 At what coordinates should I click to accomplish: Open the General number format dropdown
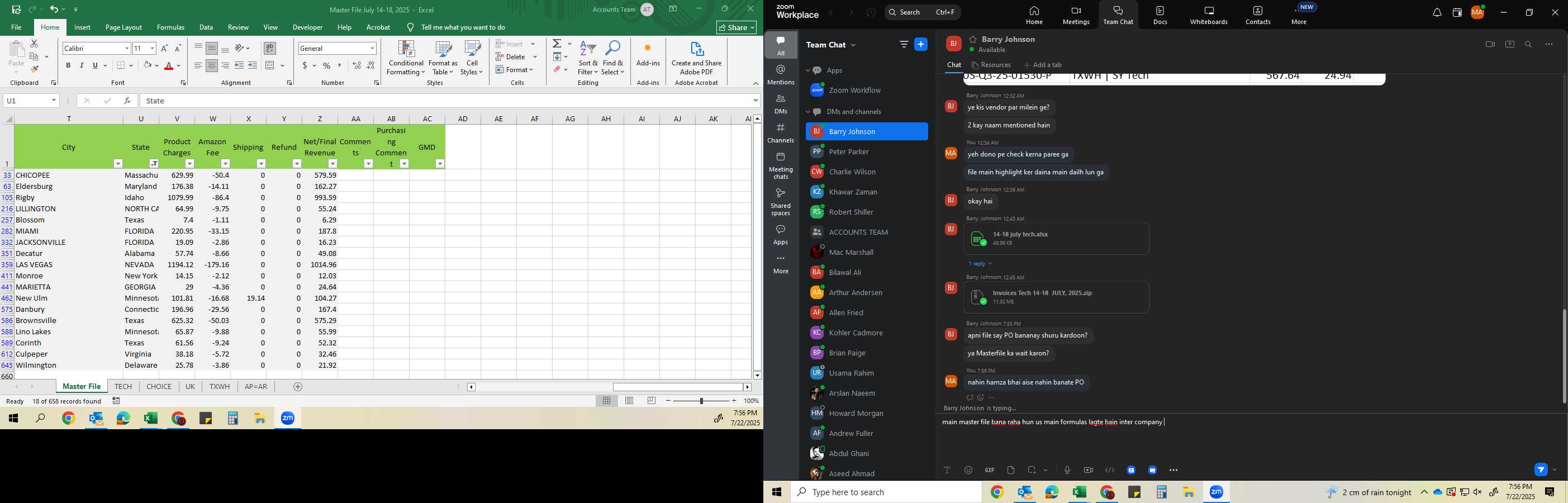[372, 48]
